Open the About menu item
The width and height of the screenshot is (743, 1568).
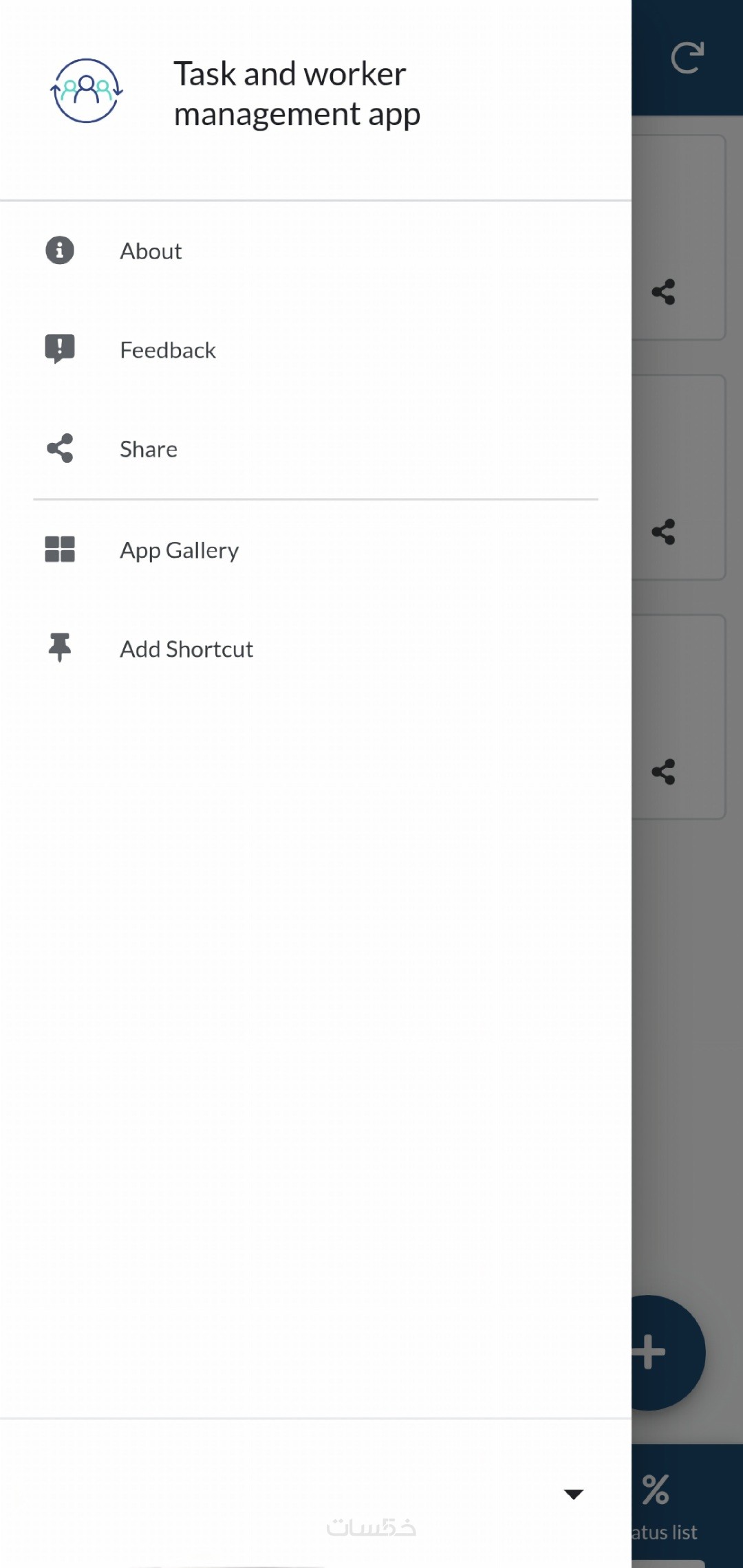[x=151, y=252]
